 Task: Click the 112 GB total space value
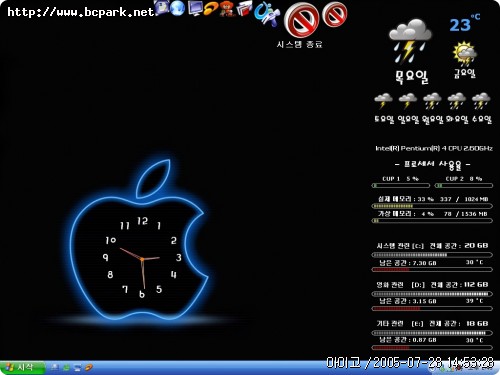tap(476, 285)
